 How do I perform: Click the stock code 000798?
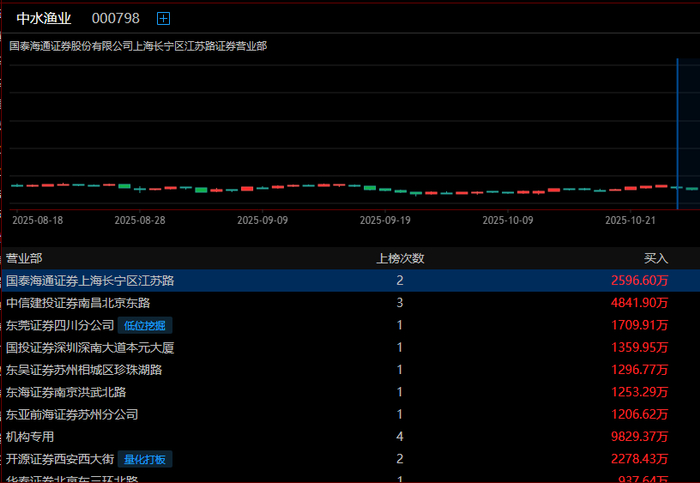(116, 18)
